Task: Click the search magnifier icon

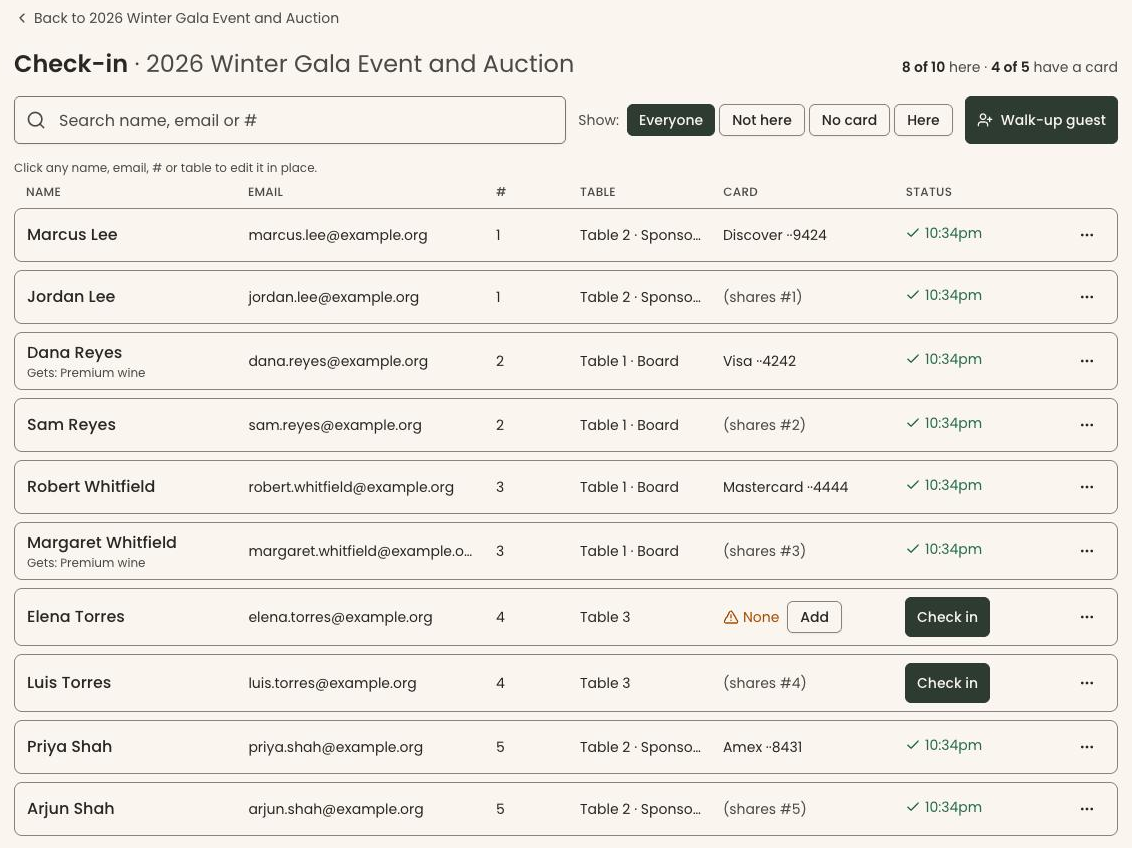Action: [36, 120]
